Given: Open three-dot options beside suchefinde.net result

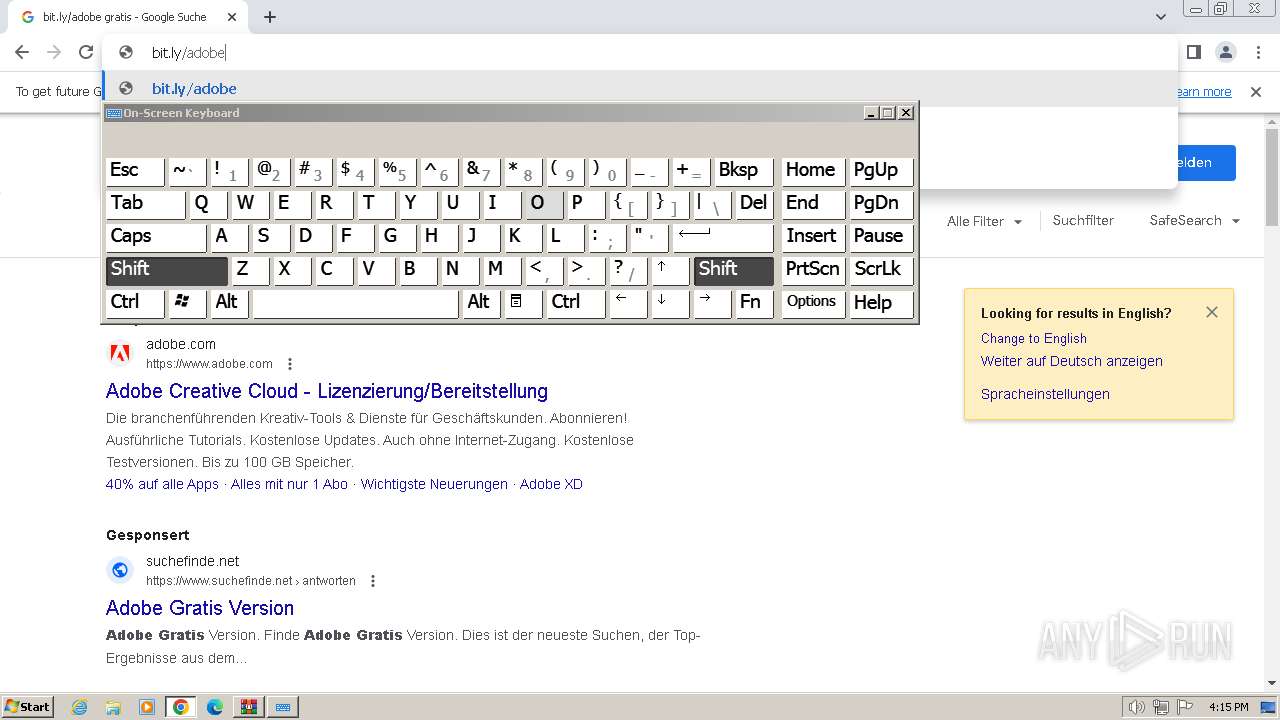Looking at the screenshot, I should tap(373, 581).
